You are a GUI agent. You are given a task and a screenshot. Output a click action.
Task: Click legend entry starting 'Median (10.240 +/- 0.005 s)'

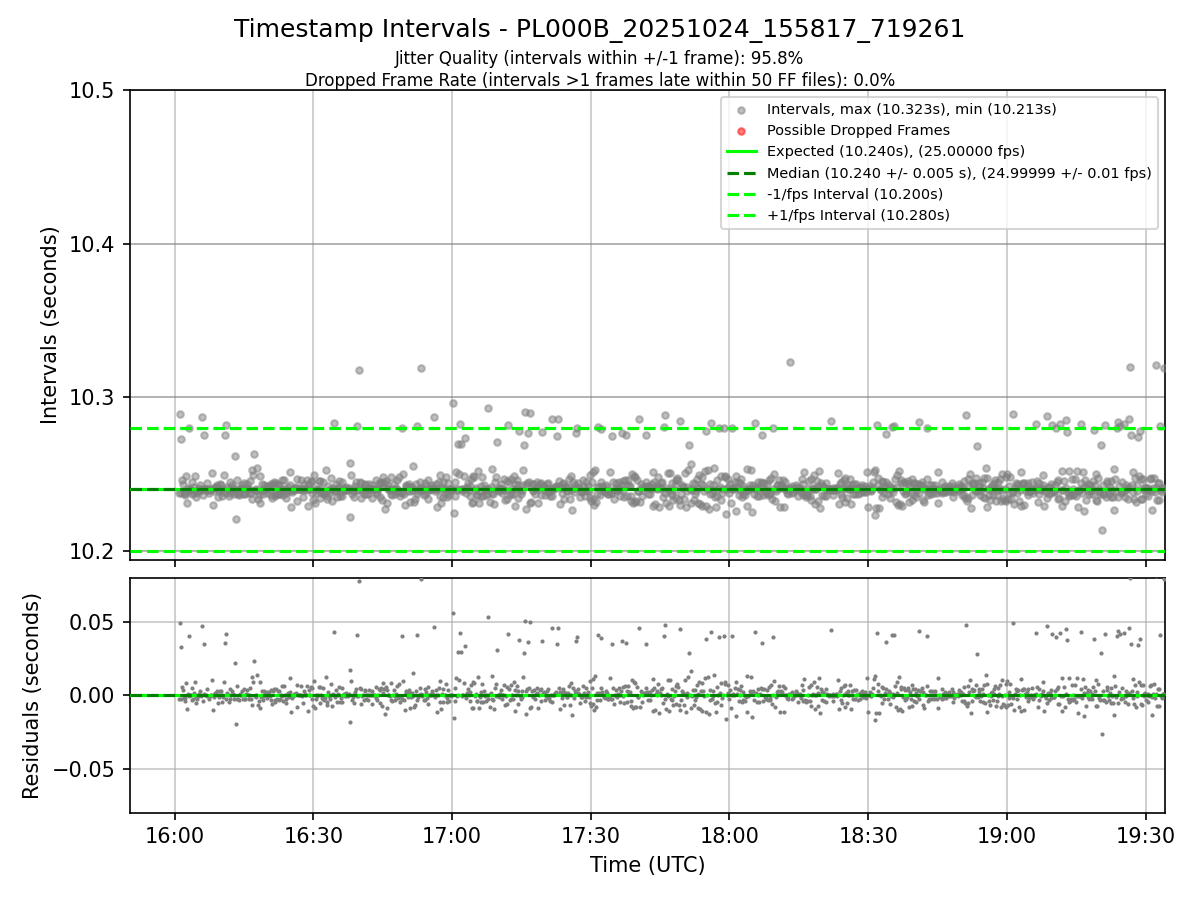959,173
